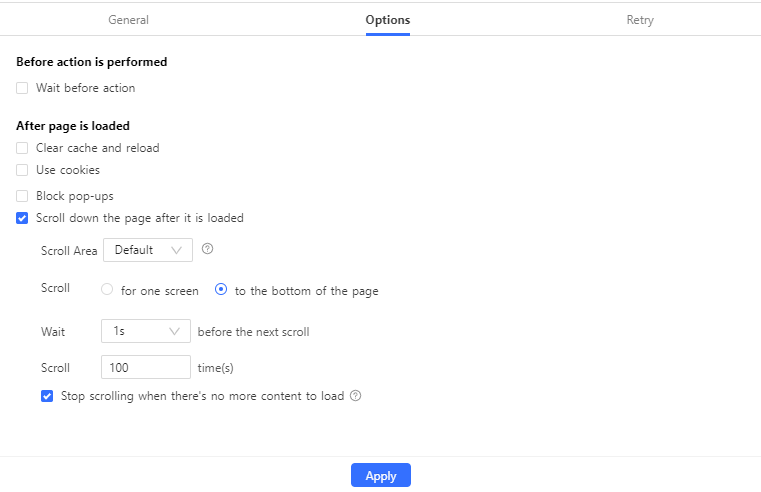The image size is (761, 492).
Task: Open the Scroll Area Default dropdown
Action: [146, 250]
